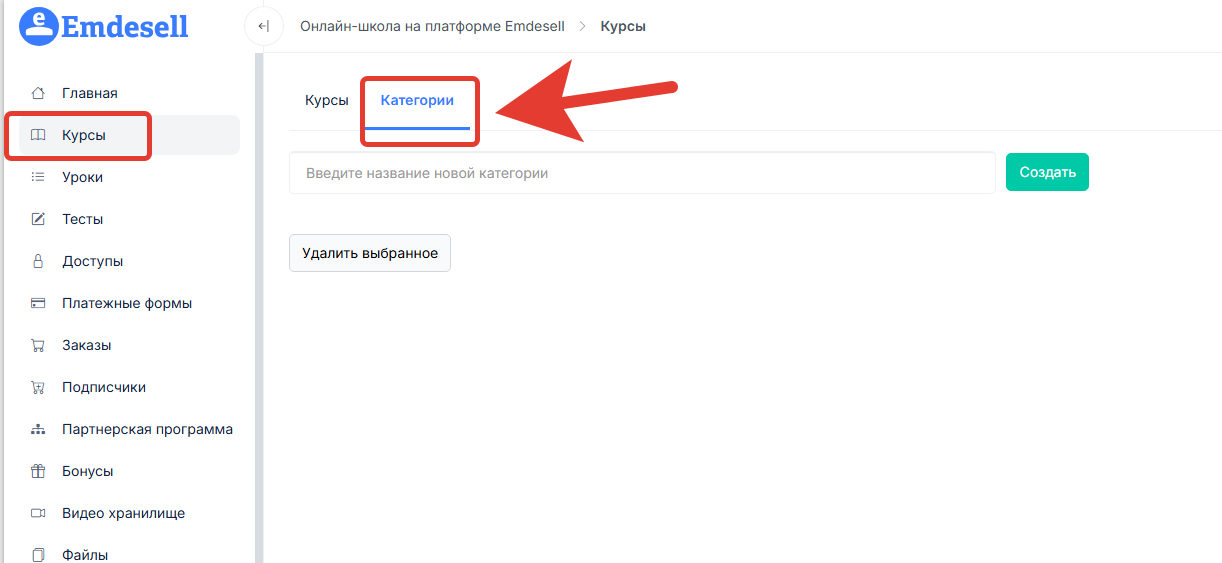Click the book icon beside Курсы
Viewport: 1222px width, 563px height.
(x=38, y=135)
